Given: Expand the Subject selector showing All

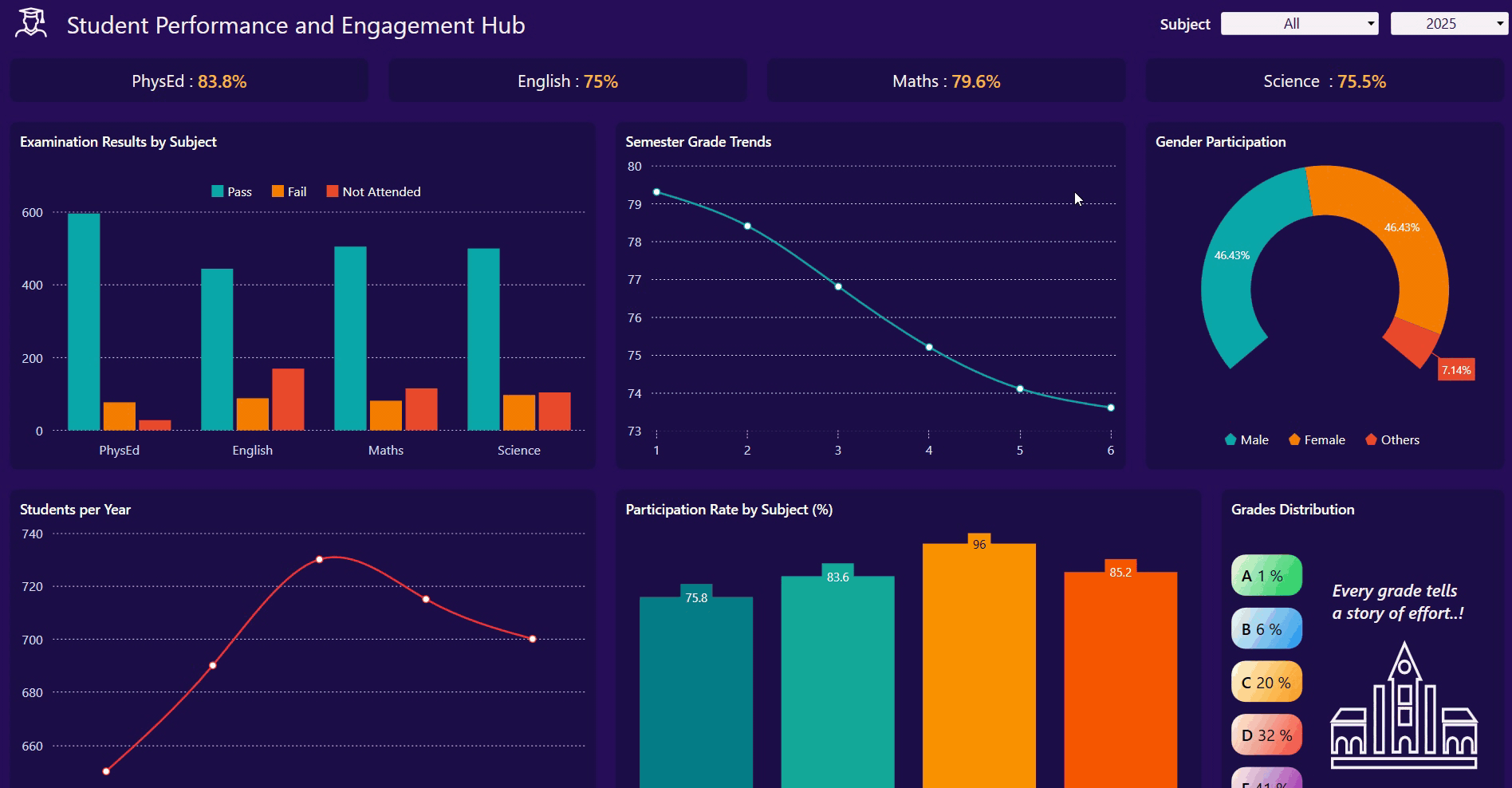Looking at the screenshot, I should click(1298, 23).
